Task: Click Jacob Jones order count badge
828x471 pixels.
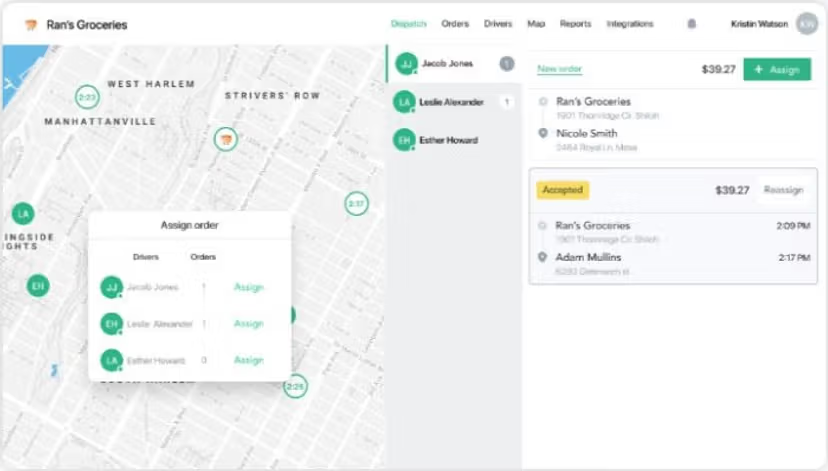Action: pyautogui.click(x=506, y=64)
